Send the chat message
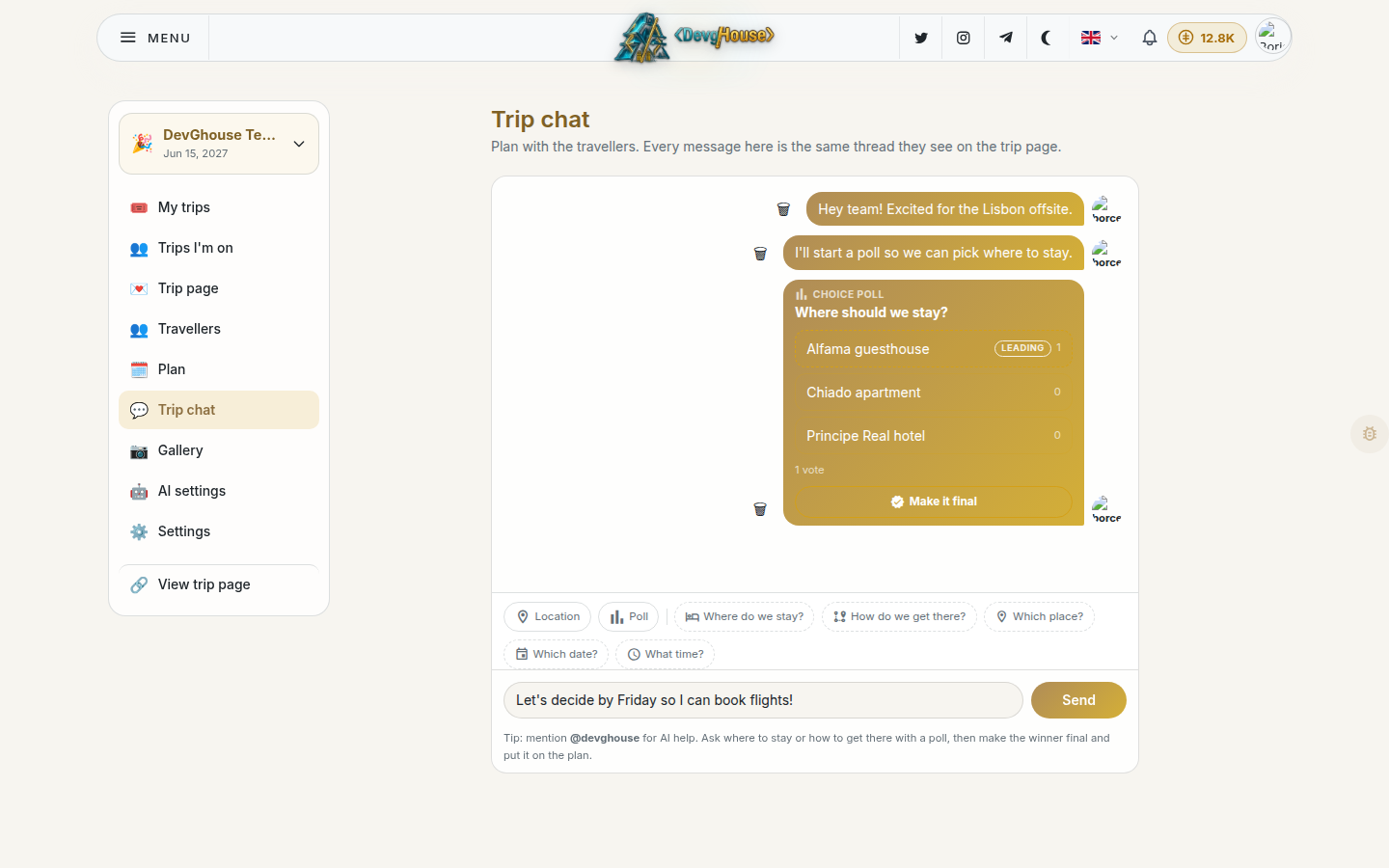1389x868 pixels. [x=1078, y=700]
